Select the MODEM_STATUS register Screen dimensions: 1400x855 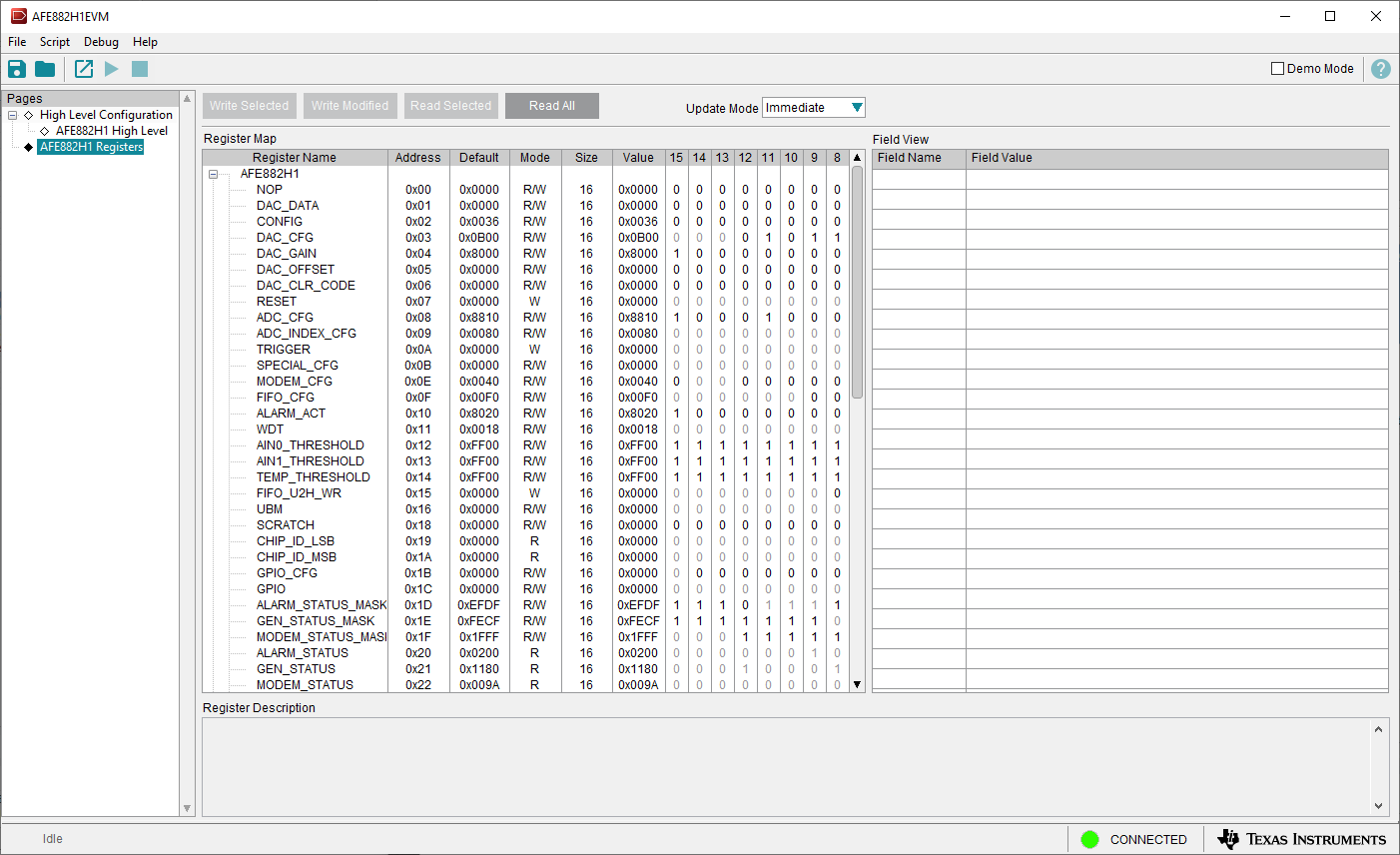305,685
